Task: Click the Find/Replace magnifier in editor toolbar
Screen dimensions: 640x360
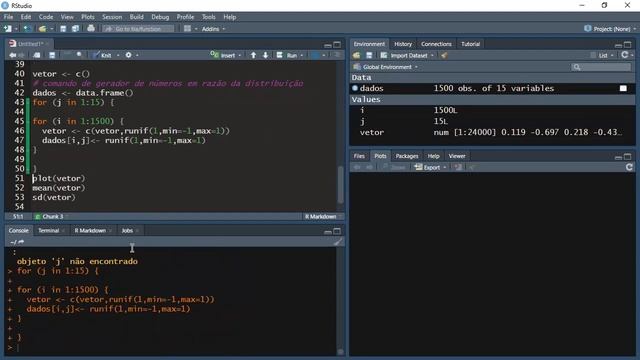Action: coord(79,55)
